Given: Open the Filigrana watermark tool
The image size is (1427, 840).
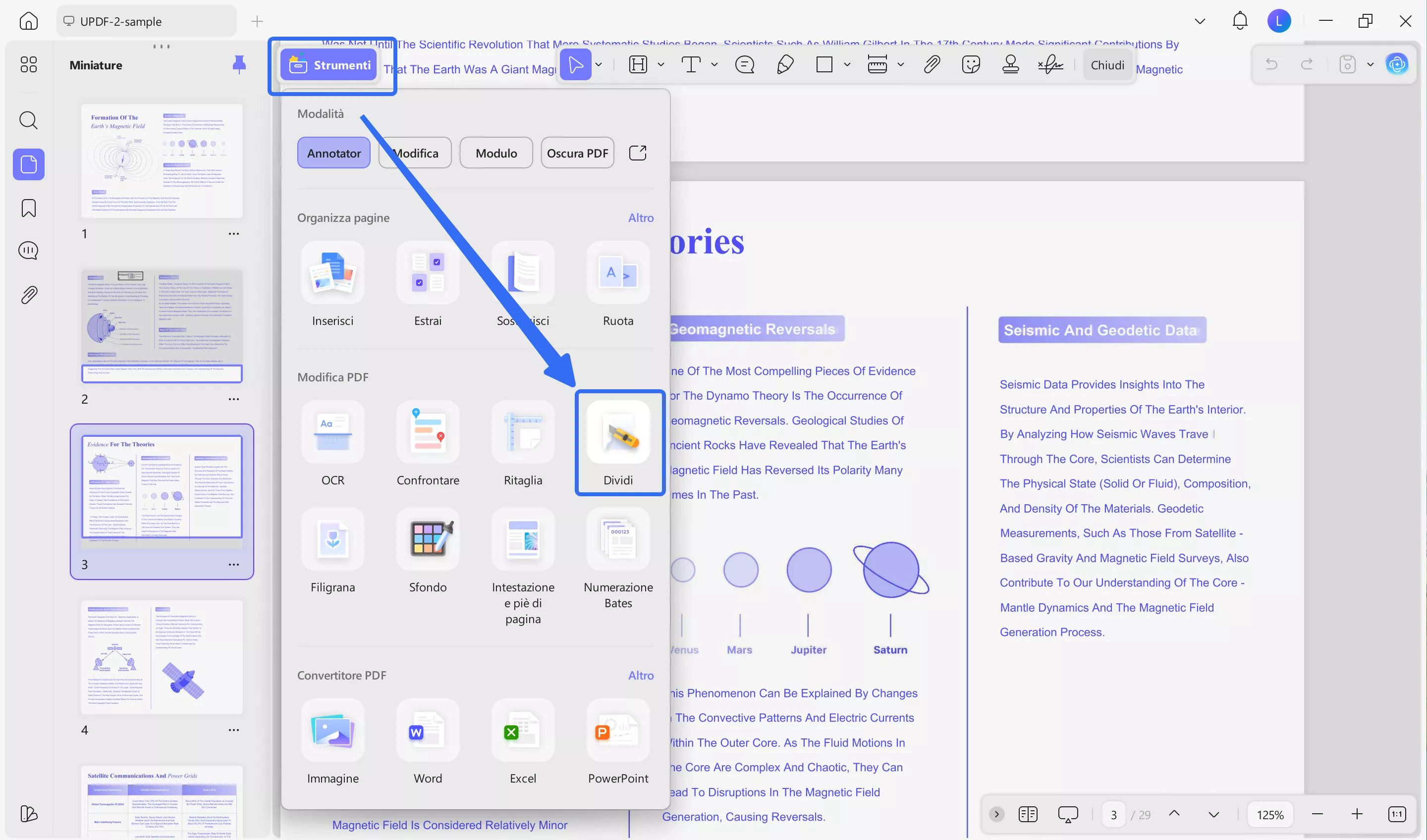Looking at the screenshot, I should [x=332, y=538].
